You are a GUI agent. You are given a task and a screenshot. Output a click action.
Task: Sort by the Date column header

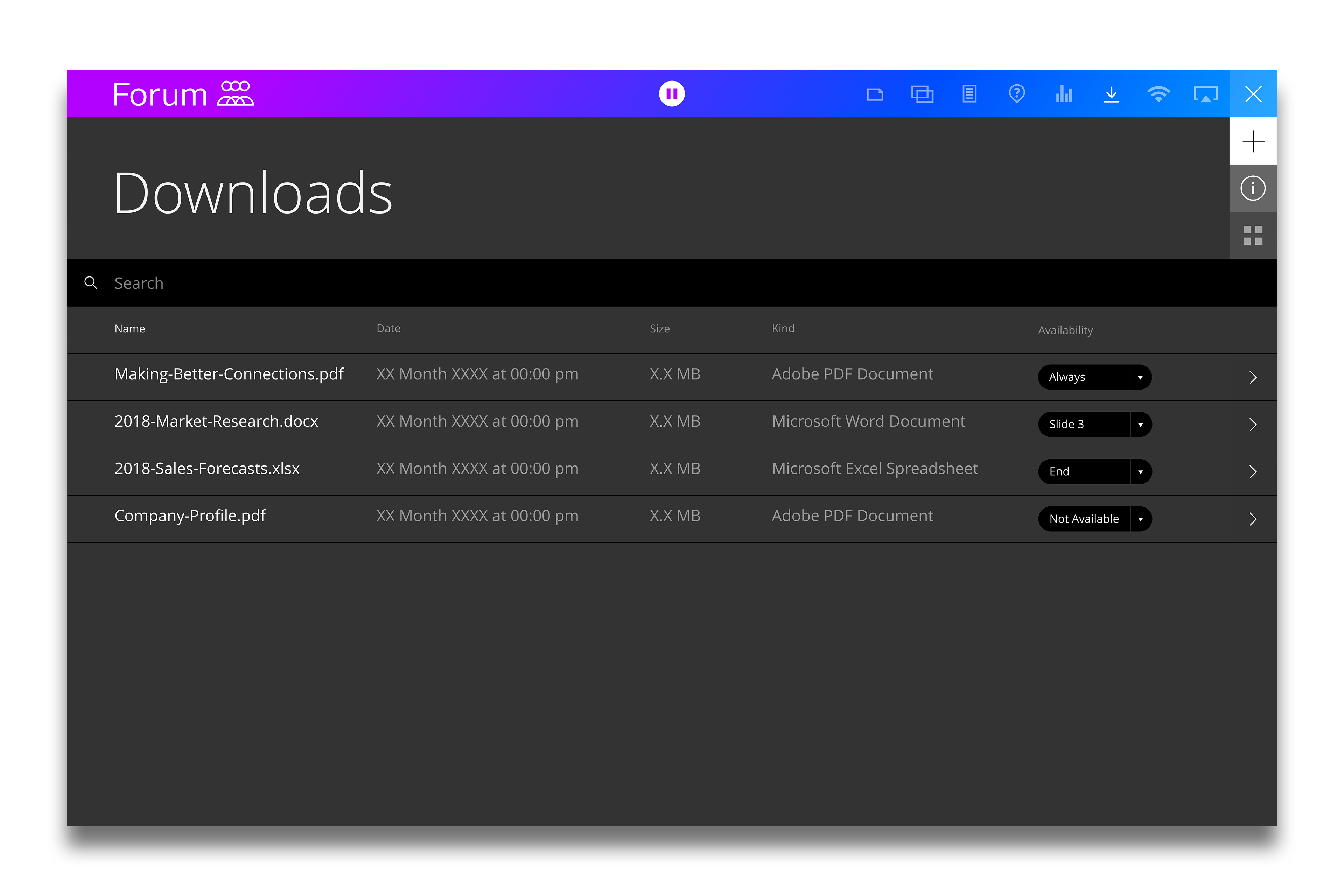coord(388,329)
